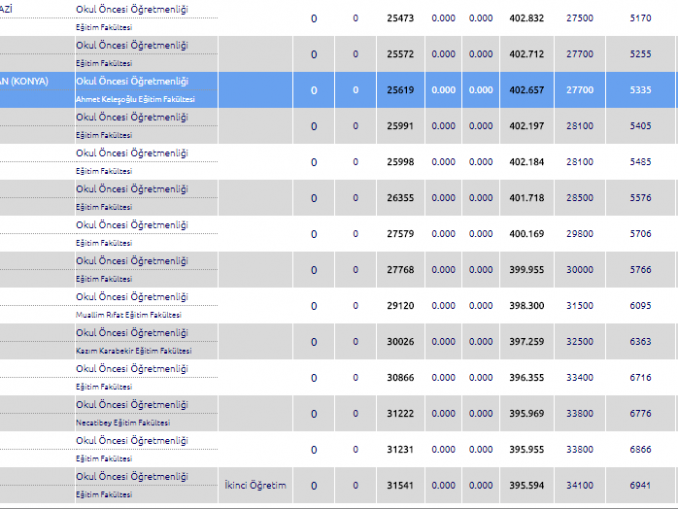Screen dimensions: 678x509
Task: Select Kazım Karabekir Eğitim Fakültesi faculty text
Action: 133,351
